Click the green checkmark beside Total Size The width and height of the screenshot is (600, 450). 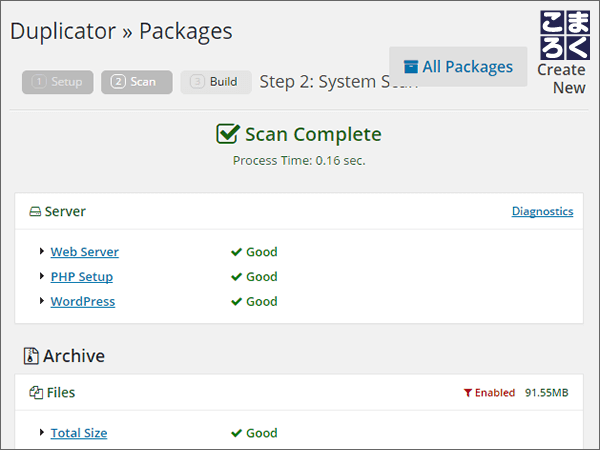pos(236,433)
